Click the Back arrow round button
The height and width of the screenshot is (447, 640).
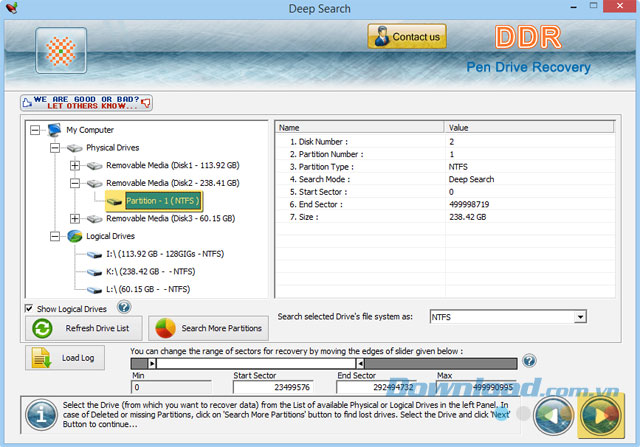[x=554, y=416]
